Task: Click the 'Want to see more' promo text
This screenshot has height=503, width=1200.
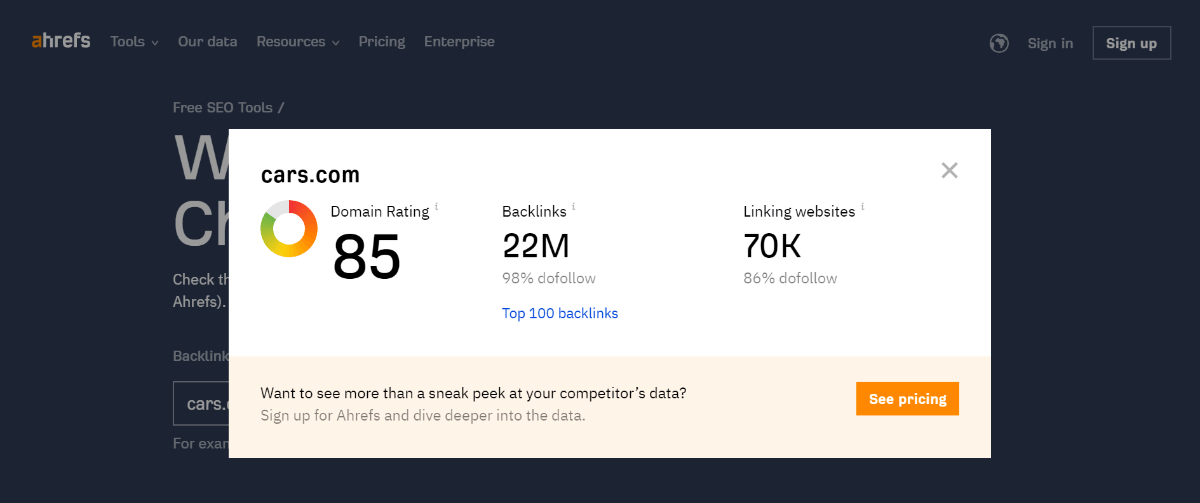Action: (474, 393)
